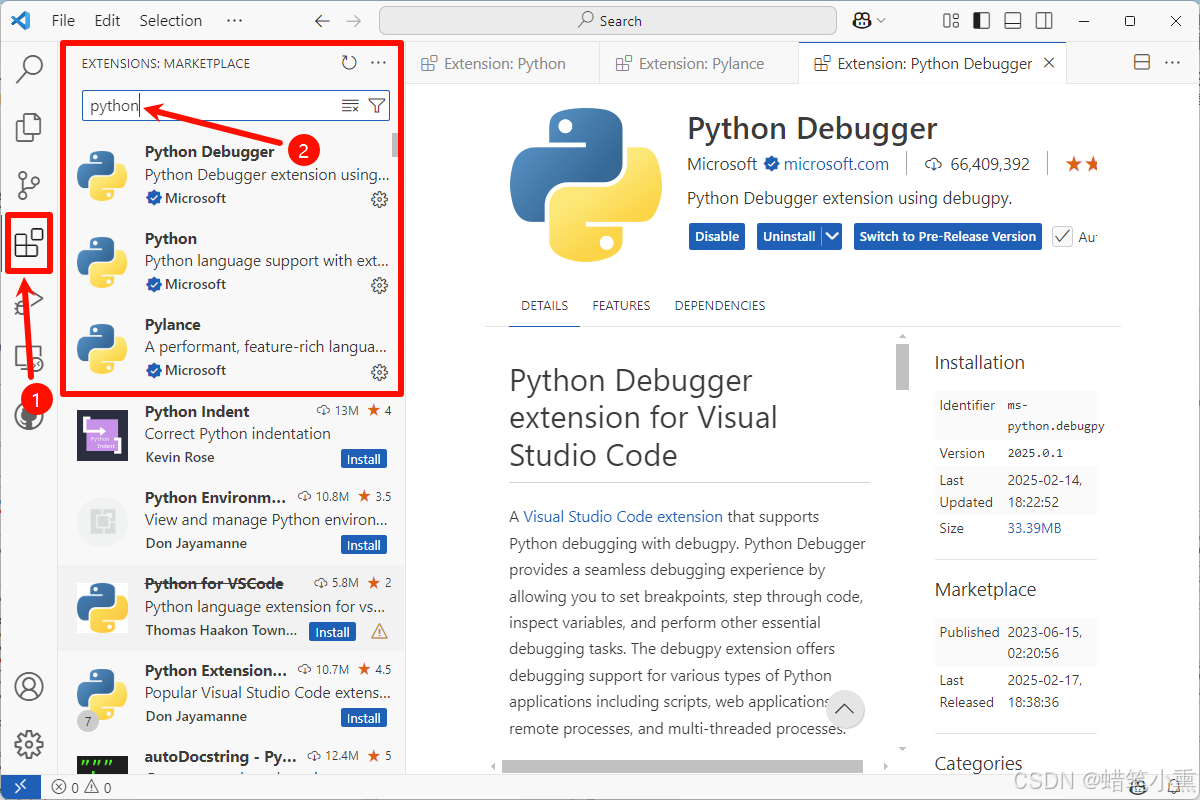
Task: Open manage gear for Python extension
Action: (x=379, y=285)
